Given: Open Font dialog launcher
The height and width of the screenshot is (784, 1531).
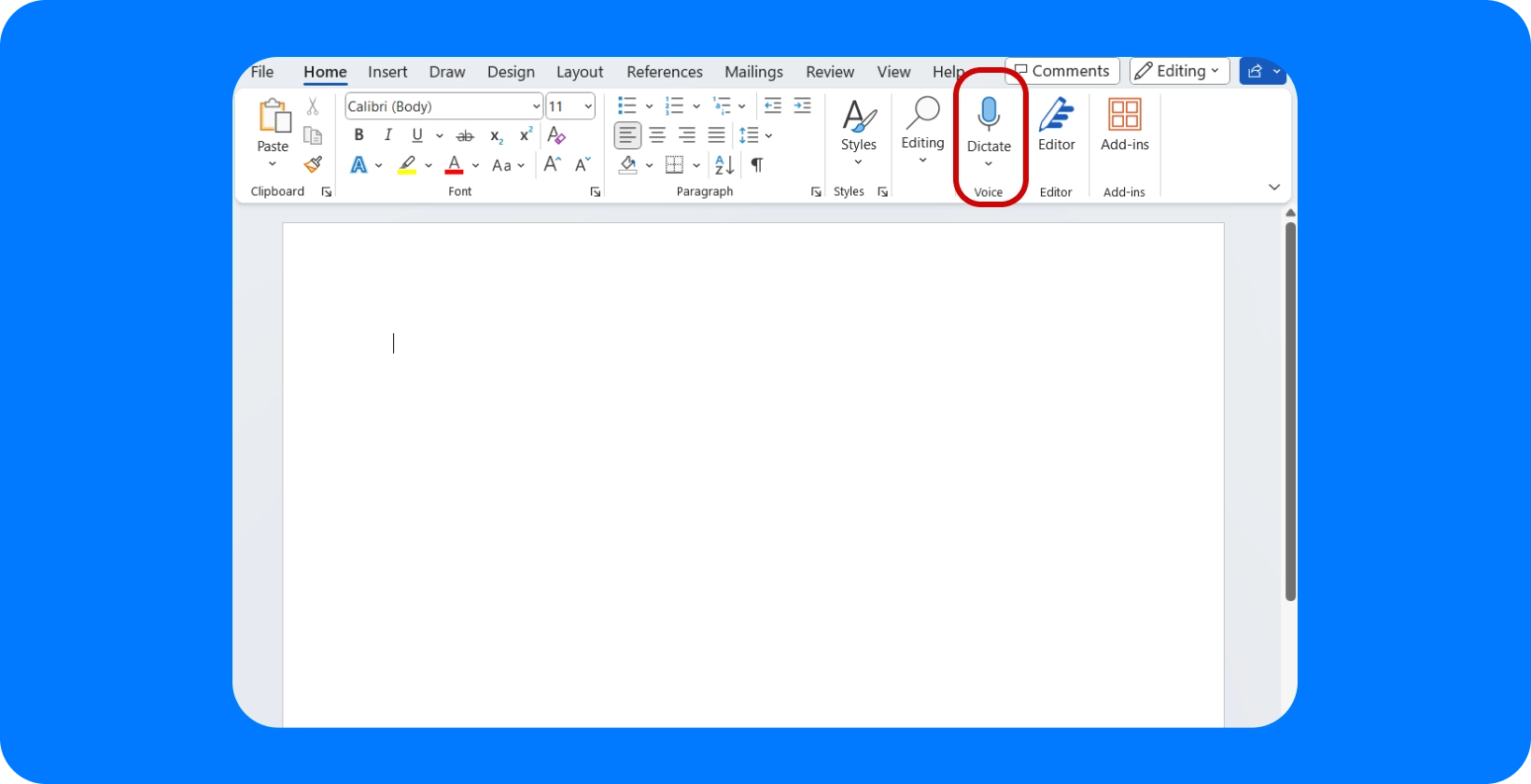Looking at the screenshot, I should 595,192.
